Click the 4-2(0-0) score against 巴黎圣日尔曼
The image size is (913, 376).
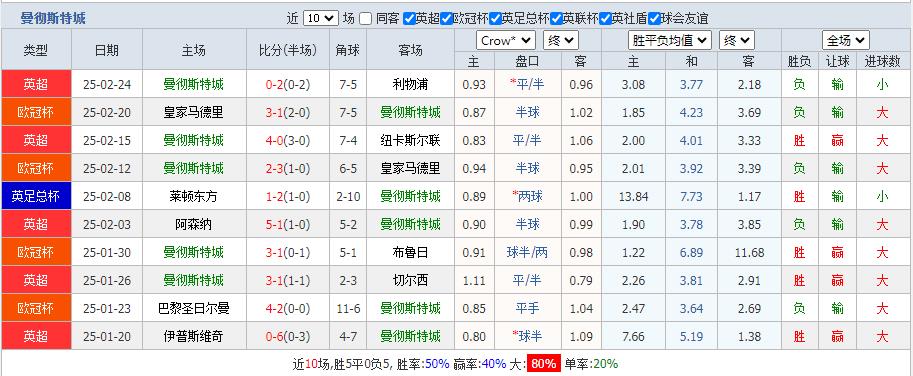coord(288,308)
